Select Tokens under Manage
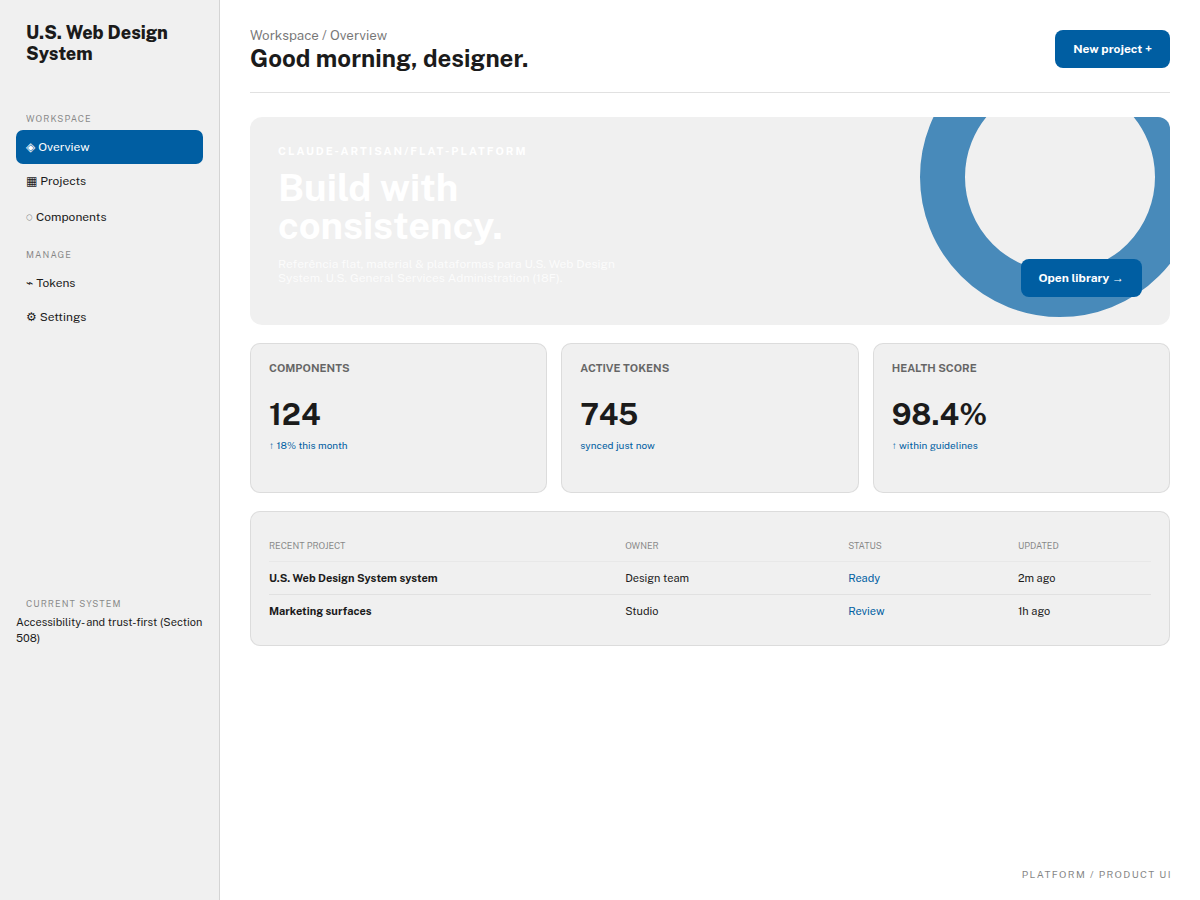 109,283
